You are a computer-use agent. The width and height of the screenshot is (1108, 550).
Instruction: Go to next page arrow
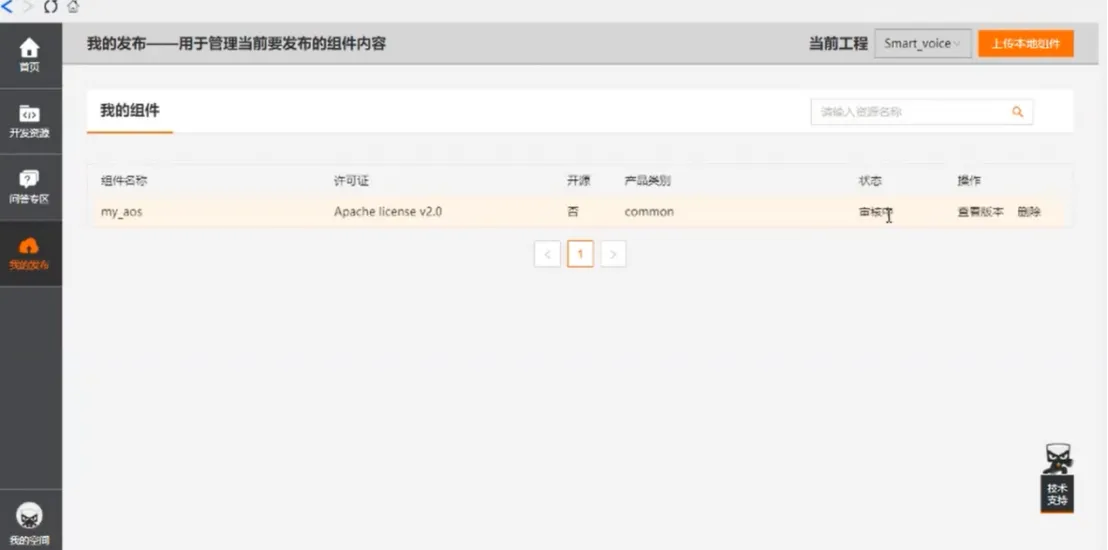tap(613, 254)
